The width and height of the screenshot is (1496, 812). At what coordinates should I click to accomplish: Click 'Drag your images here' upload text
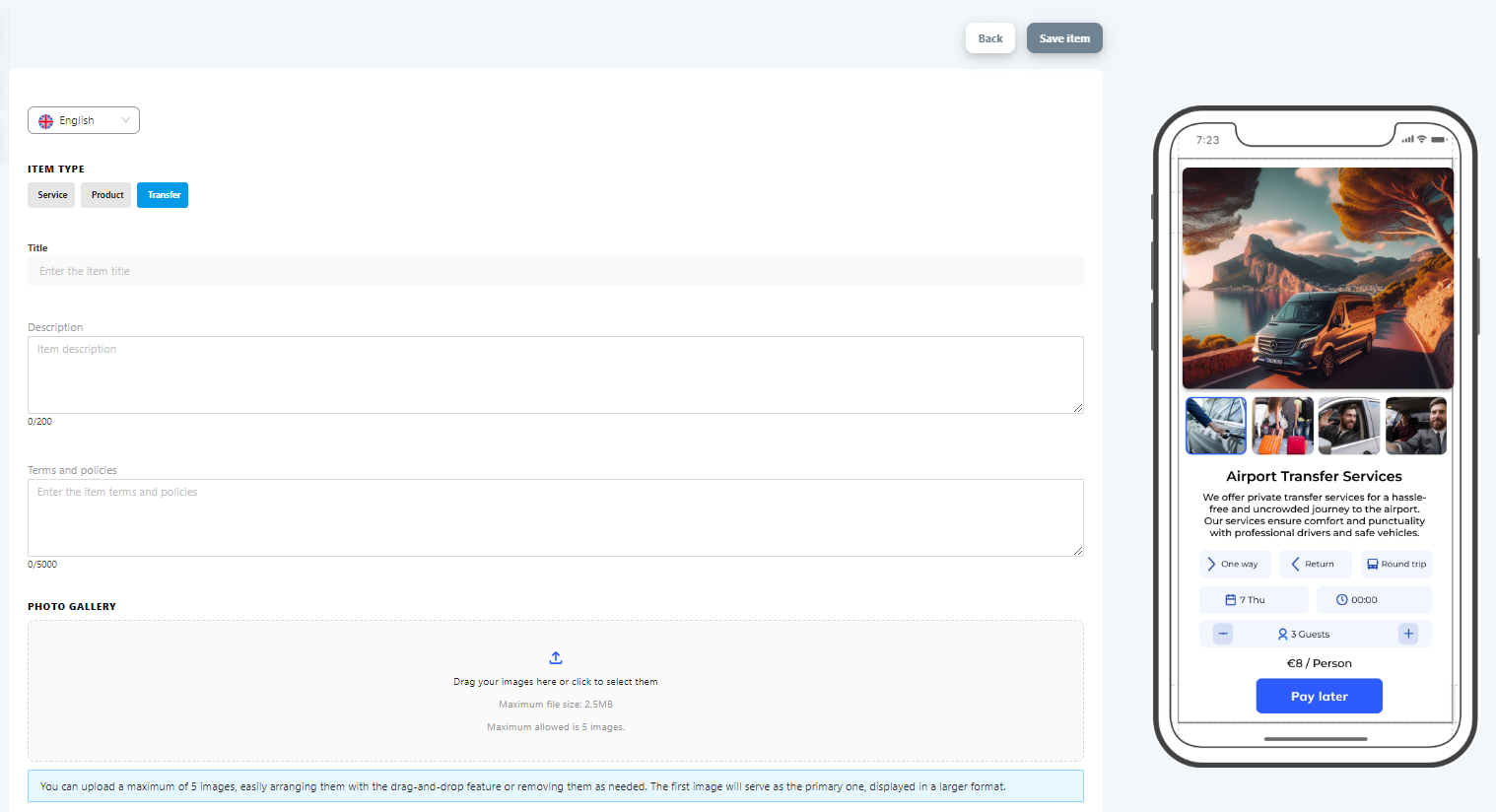click(x=556, y=682)
